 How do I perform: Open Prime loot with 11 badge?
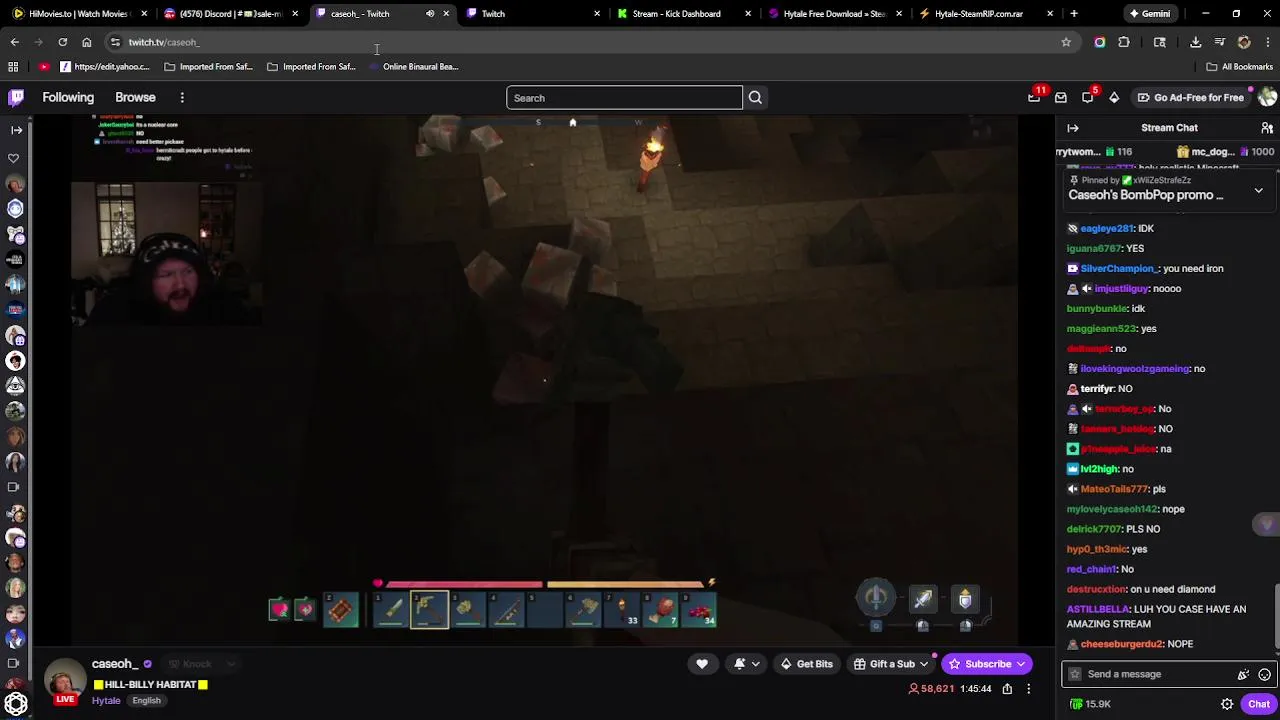(x=1034, y=97)
